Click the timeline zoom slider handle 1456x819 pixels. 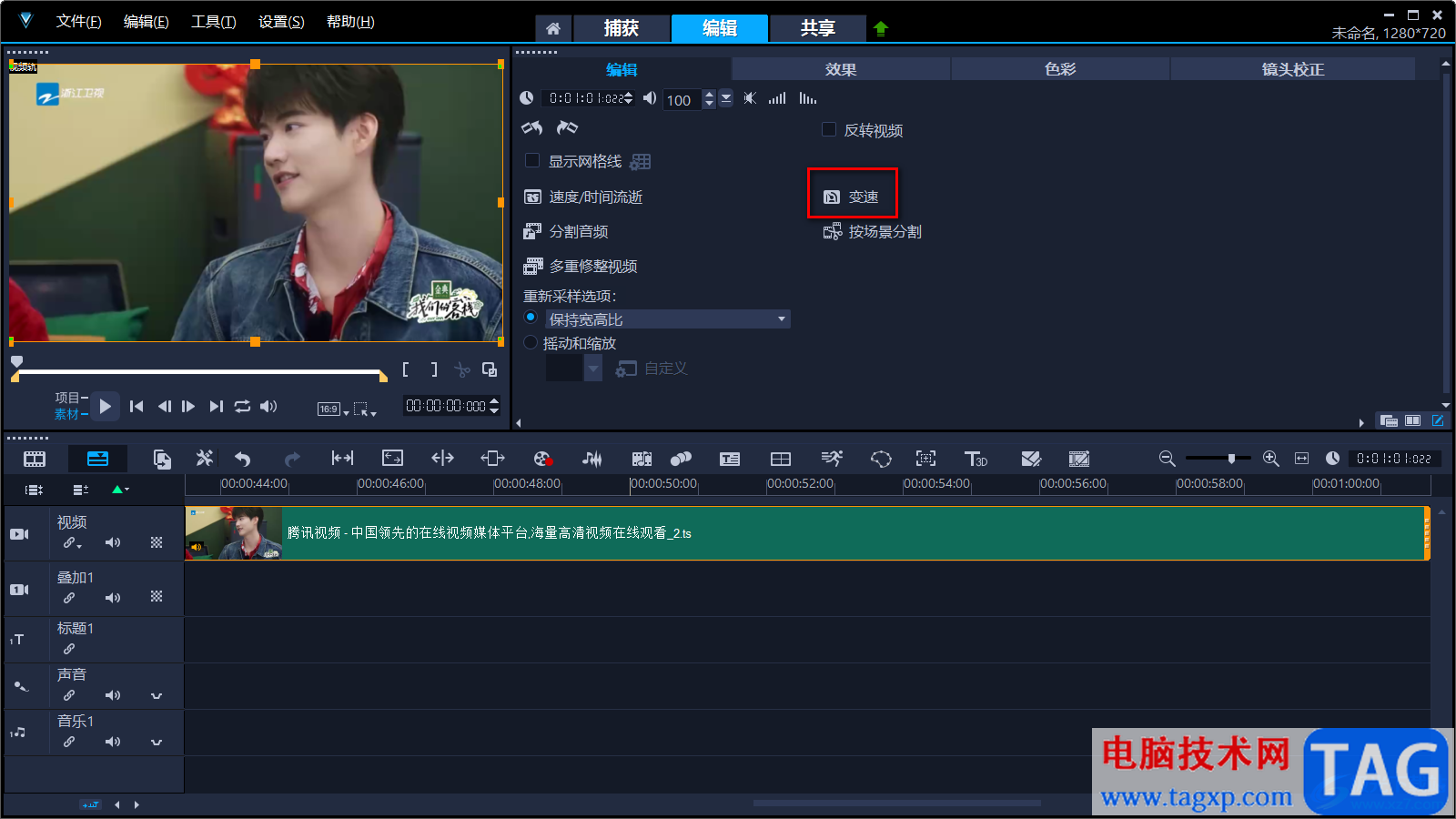tap(1231, 459)
